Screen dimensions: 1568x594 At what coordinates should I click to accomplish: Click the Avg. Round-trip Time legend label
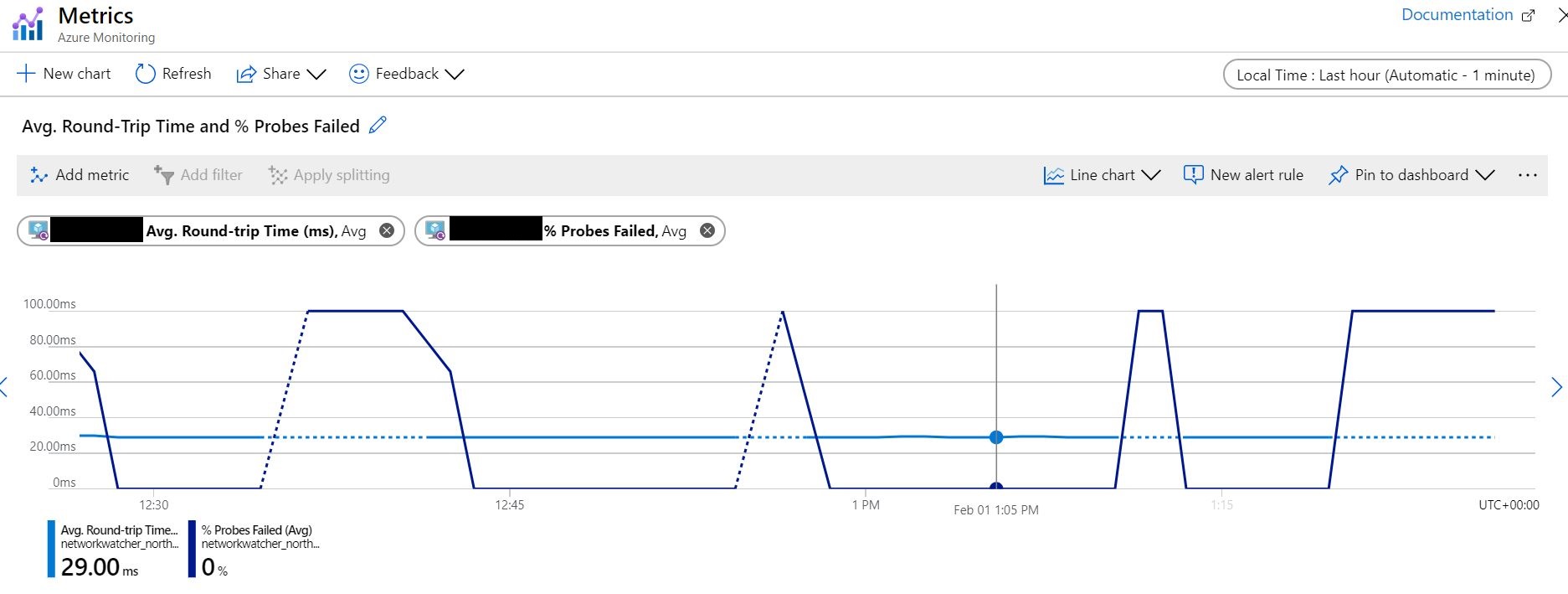[x=120, y=530]
